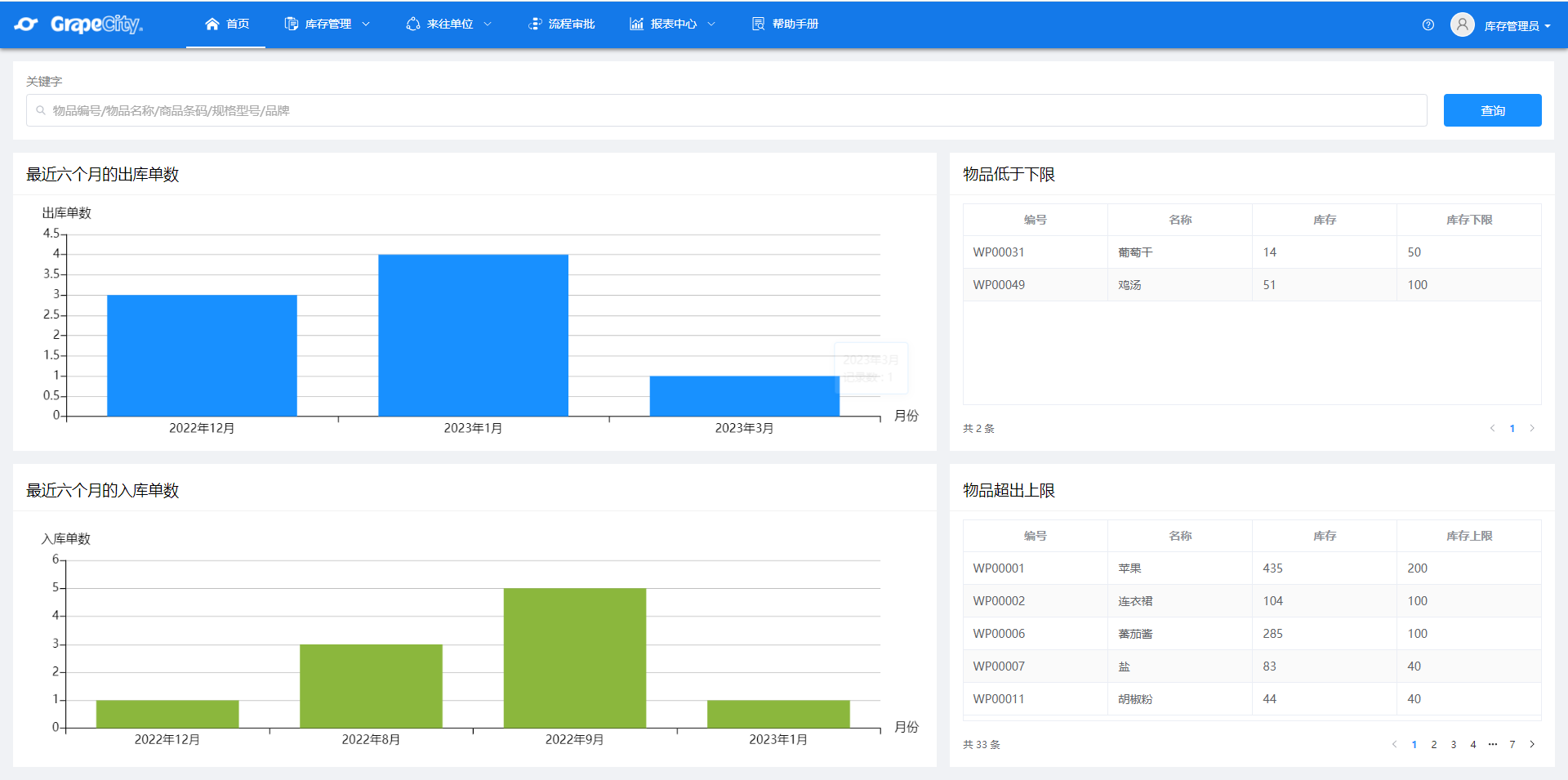Click the pagination ellipsis in 物品超出上限
The image size is (1568, 780).
point(1493,744)
